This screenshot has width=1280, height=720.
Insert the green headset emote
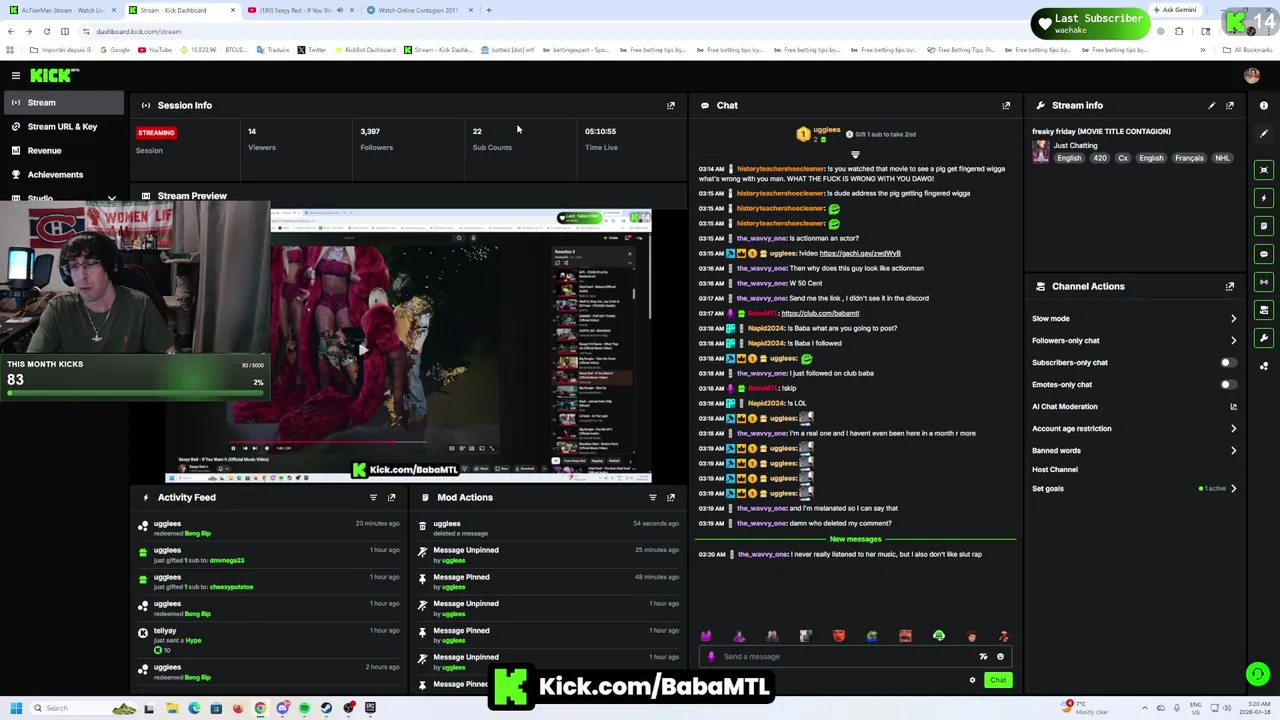pyautogui.click(x=939, y=636)
